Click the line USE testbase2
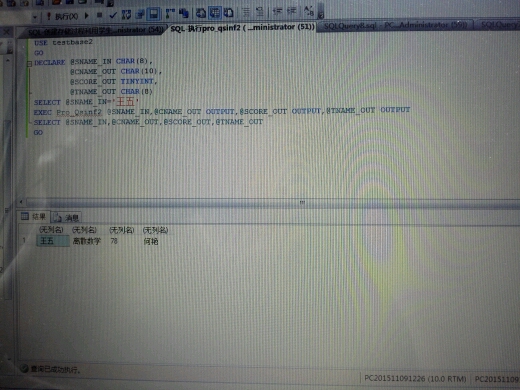 (63, 42)
